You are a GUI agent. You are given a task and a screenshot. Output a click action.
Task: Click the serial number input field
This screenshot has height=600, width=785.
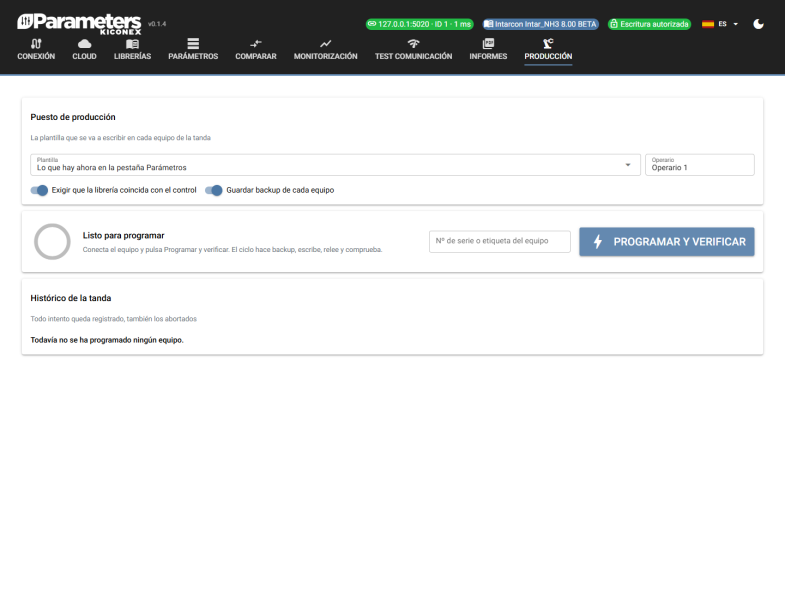click(x=500, y=241)
